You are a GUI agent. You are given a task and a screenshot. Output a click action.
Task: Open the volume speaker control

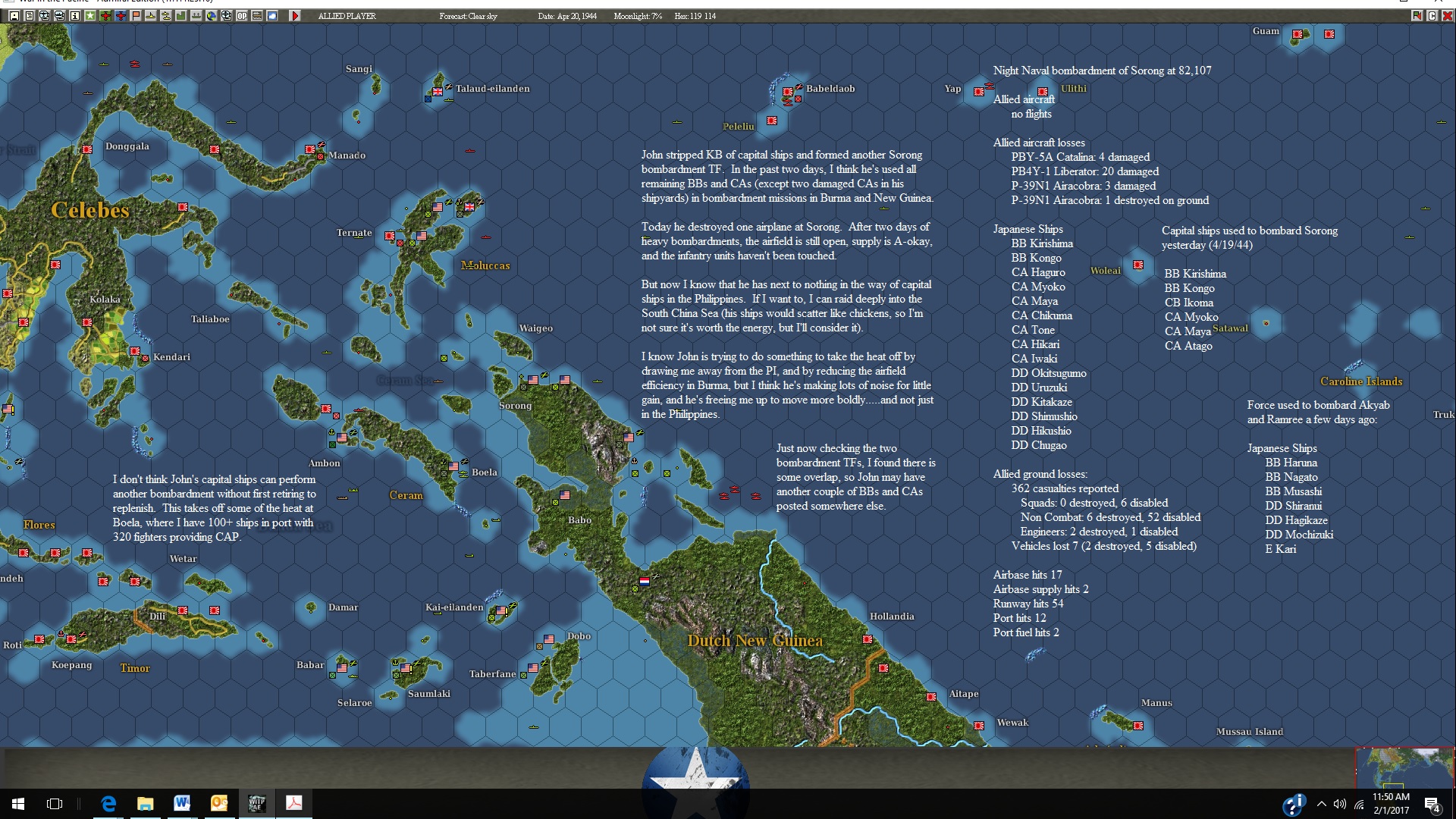tap(1340, 804)
